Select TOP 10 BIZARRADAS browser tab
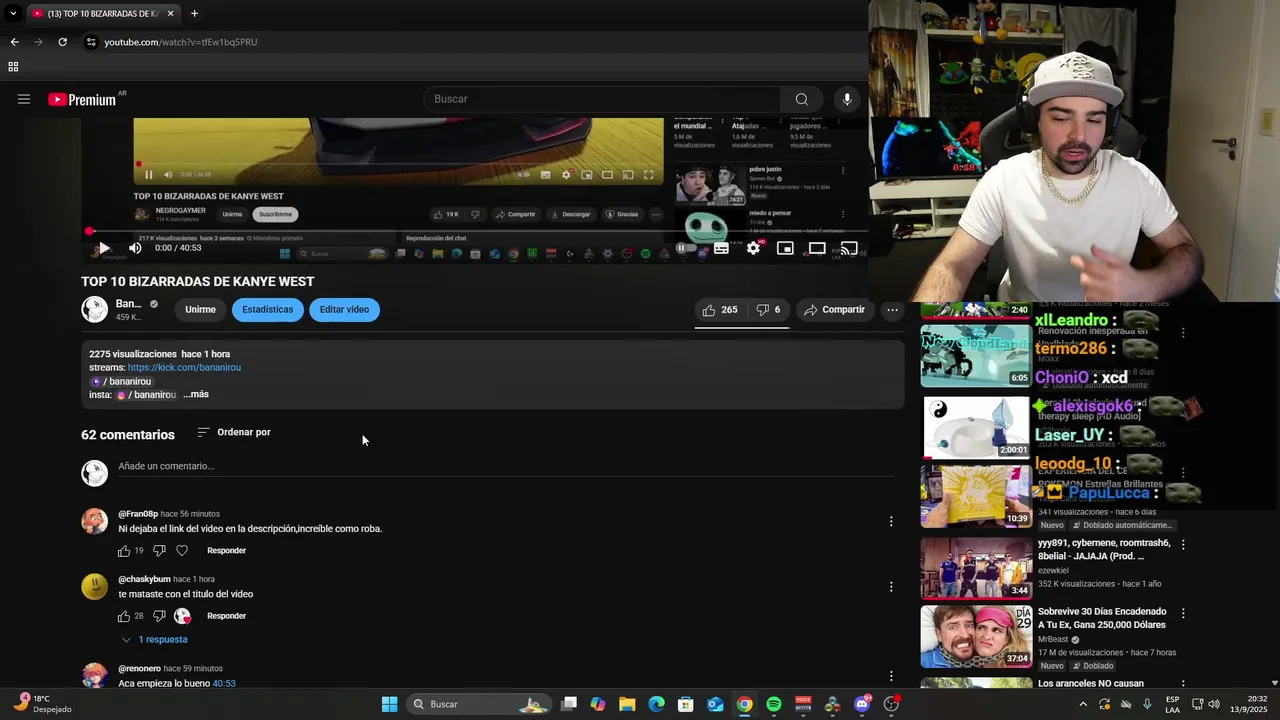 (102, 13)
